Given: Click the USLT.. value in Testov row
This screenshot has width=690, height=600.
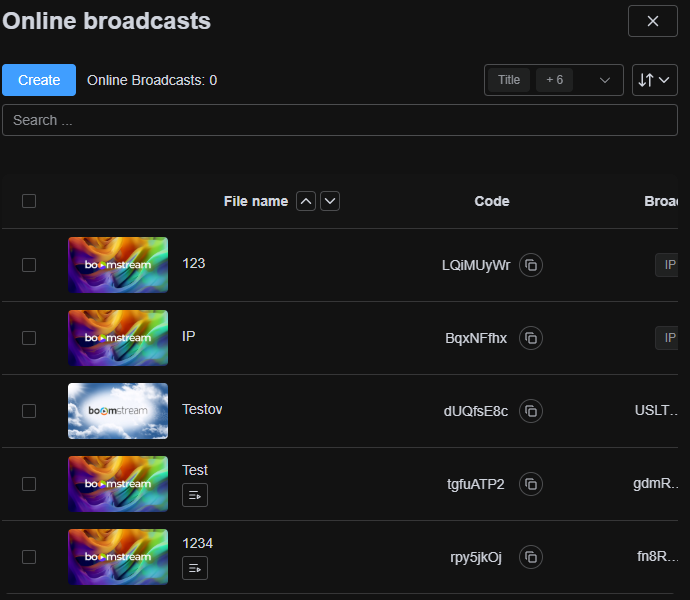Looking at the screenshot, I should pos(656,410).
